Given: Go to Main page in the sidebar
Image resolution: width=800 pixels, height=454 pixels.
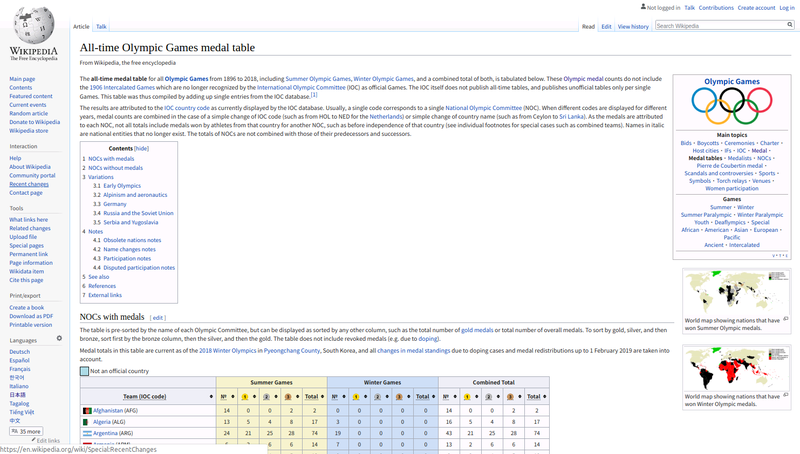Looking at the screenshot, I should 22,79.
